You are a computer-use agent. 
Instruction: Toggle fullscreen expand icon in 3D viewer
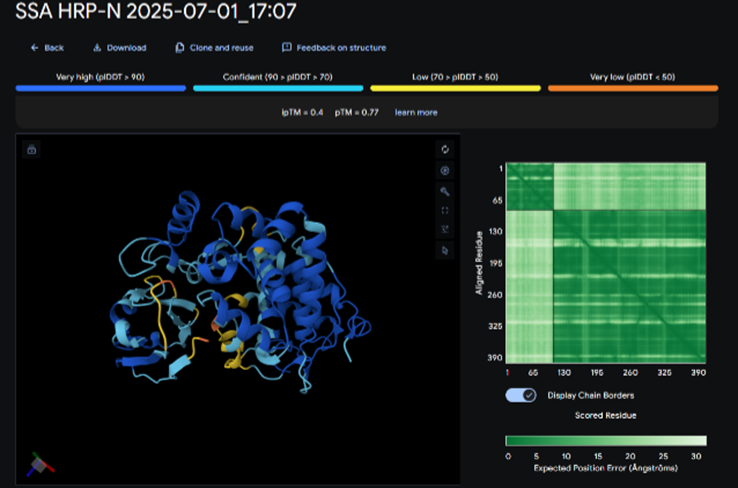[445, 210]
